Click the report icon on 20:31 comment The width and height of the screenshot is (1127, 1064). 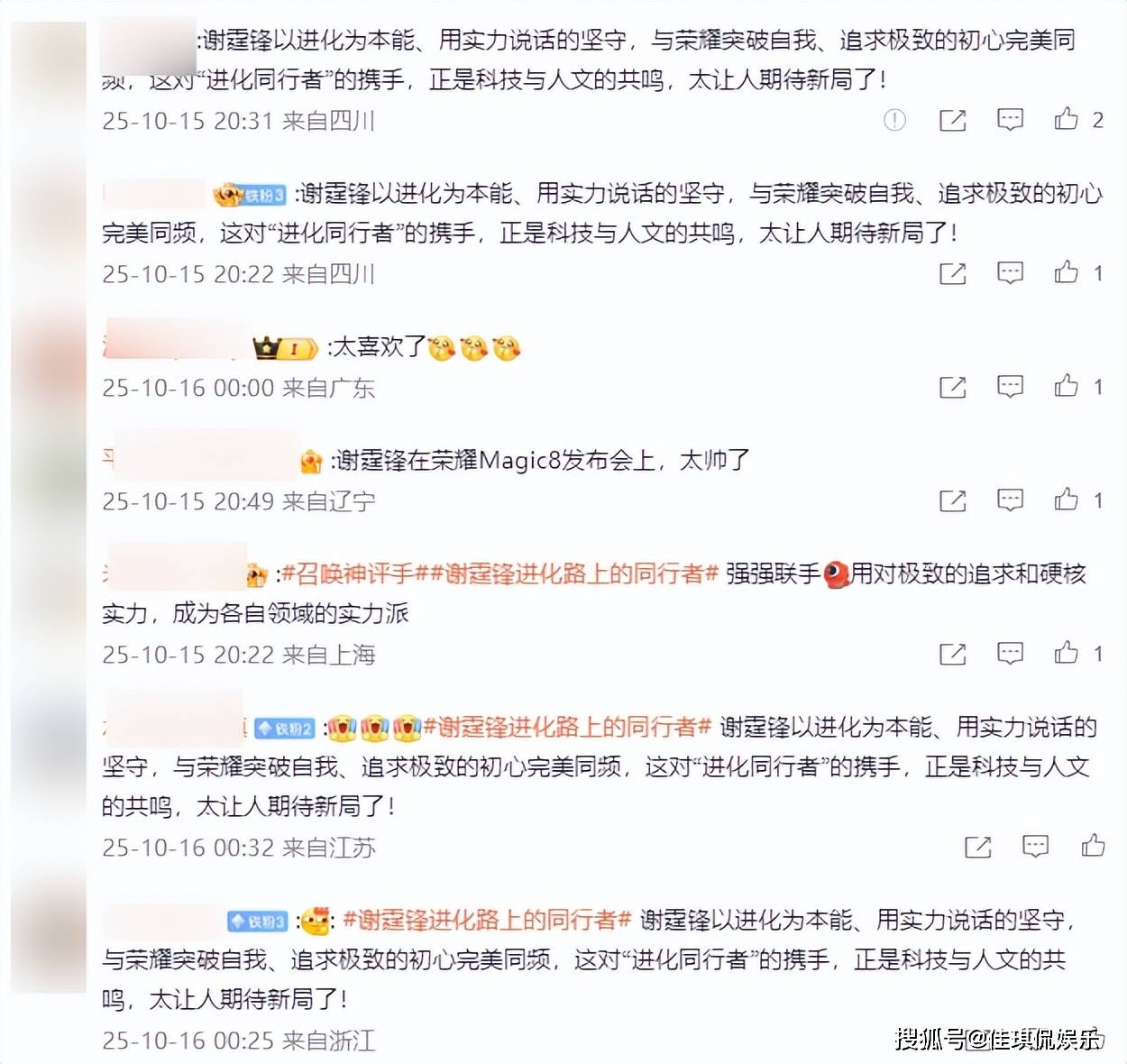[x=894, y=120]
